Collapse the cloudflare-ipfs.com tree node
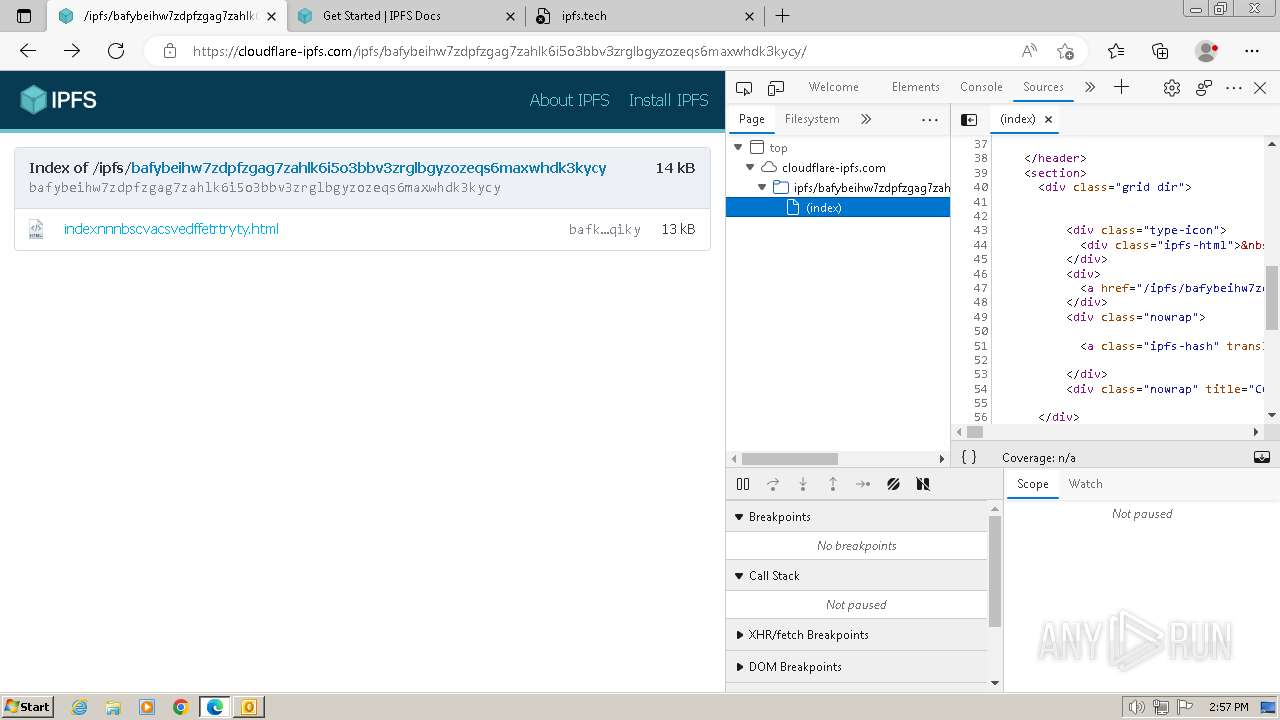This screenshot has height=720, width=1280. pos(751,168)
